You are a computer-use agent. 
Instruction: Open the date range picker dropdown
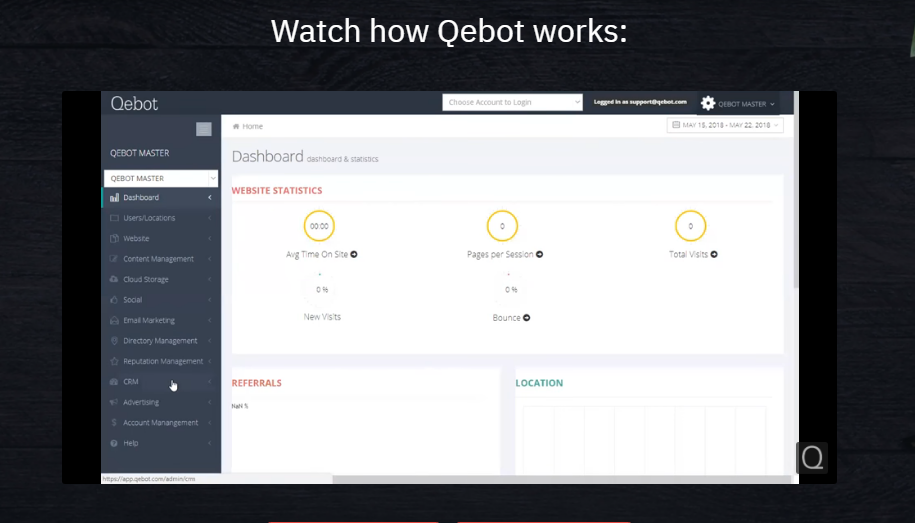coord(726,125)
